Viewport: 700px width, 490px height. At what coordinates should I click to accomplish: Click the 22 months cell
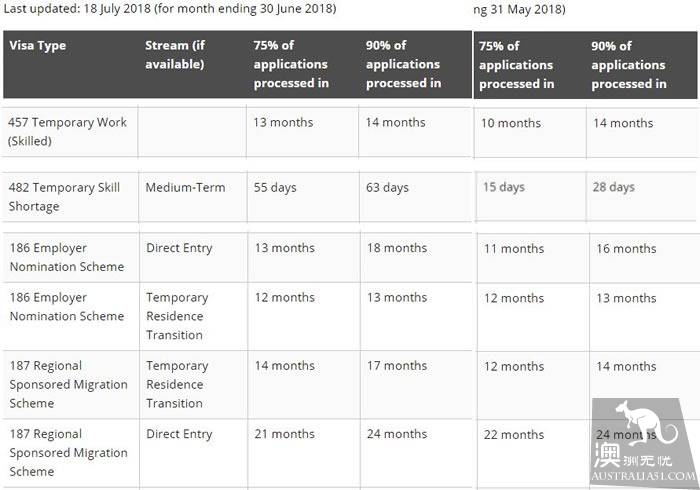(x=533, y=453)
